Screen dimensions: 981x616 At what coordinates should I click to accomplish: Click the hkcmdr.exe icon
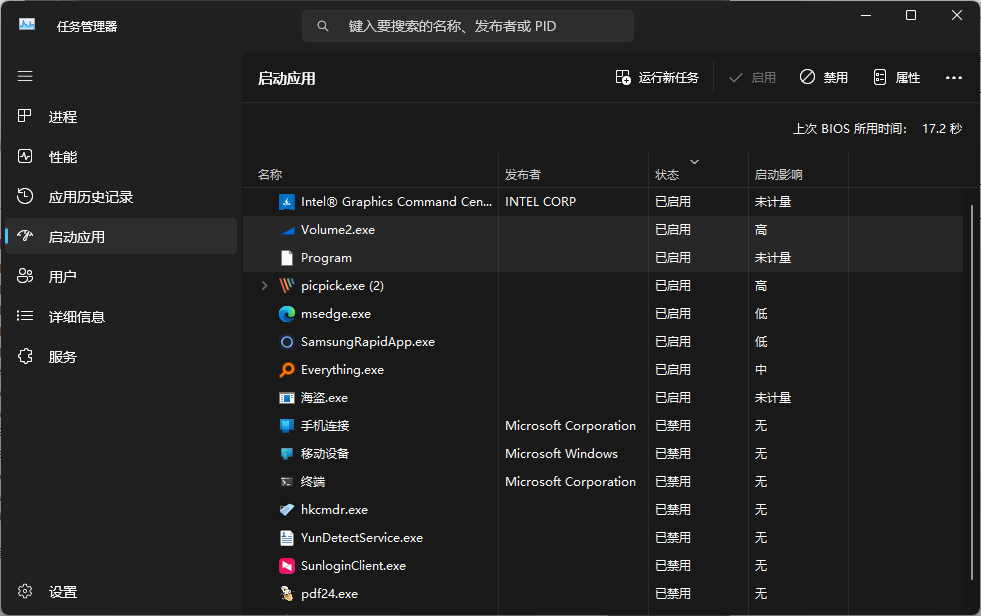point(287,510)
